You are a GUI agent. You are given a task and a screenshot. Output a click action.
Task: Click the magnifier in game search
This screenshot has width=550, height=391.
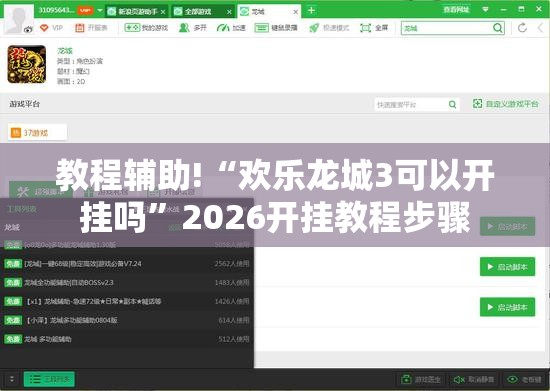(498, 28)
